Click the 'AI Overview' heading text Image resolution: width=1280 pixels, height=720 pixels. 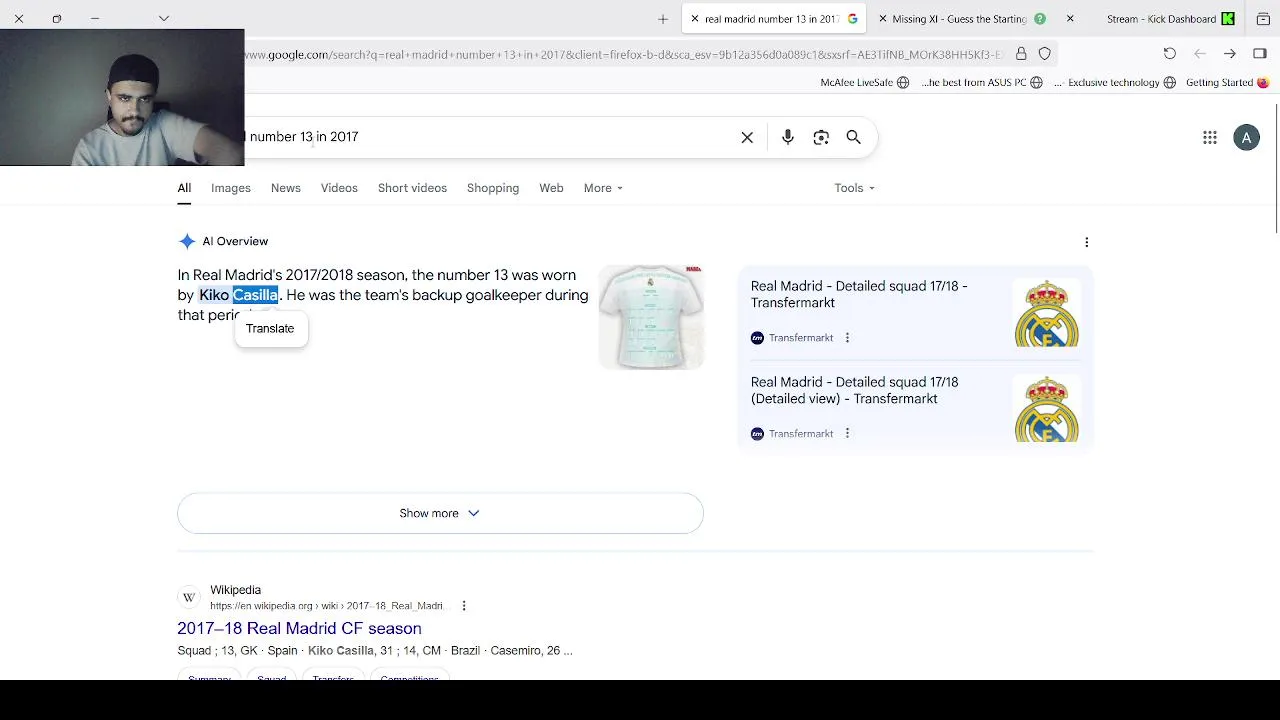pyautogui.click(x=235, y=241)
